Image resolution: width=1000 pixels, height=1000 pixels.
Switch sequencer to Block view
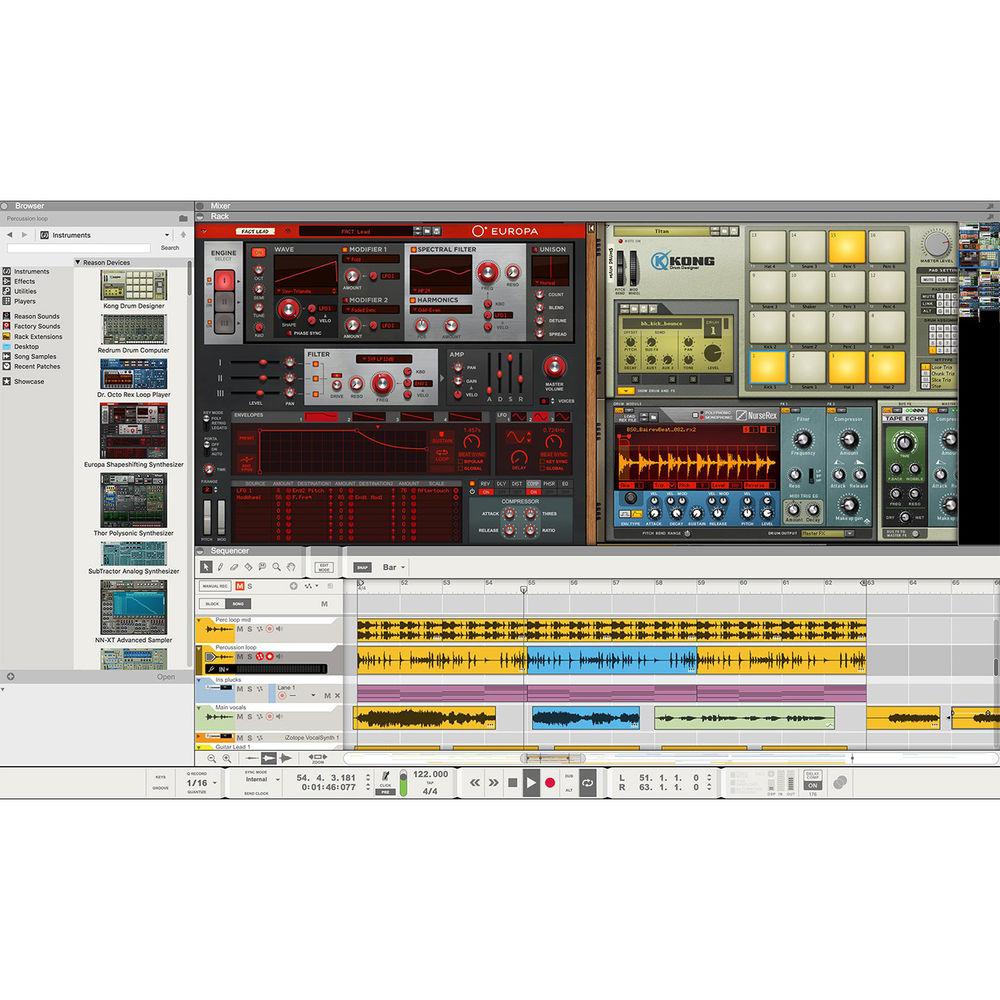(212, 604)
